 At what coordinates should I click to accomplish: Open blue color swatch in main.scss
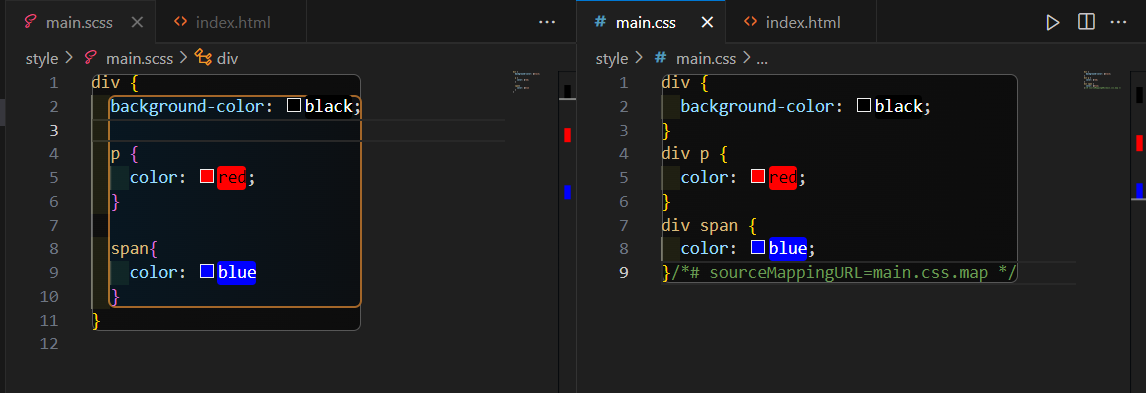coord(207,271)
